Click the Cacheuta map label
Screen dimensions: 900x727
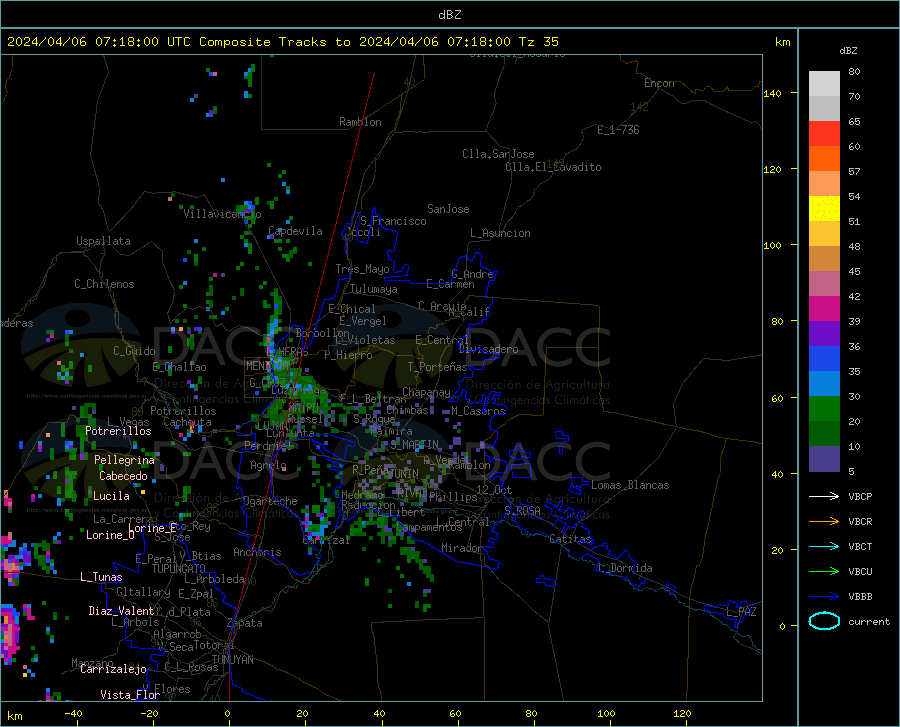[187, 422]
